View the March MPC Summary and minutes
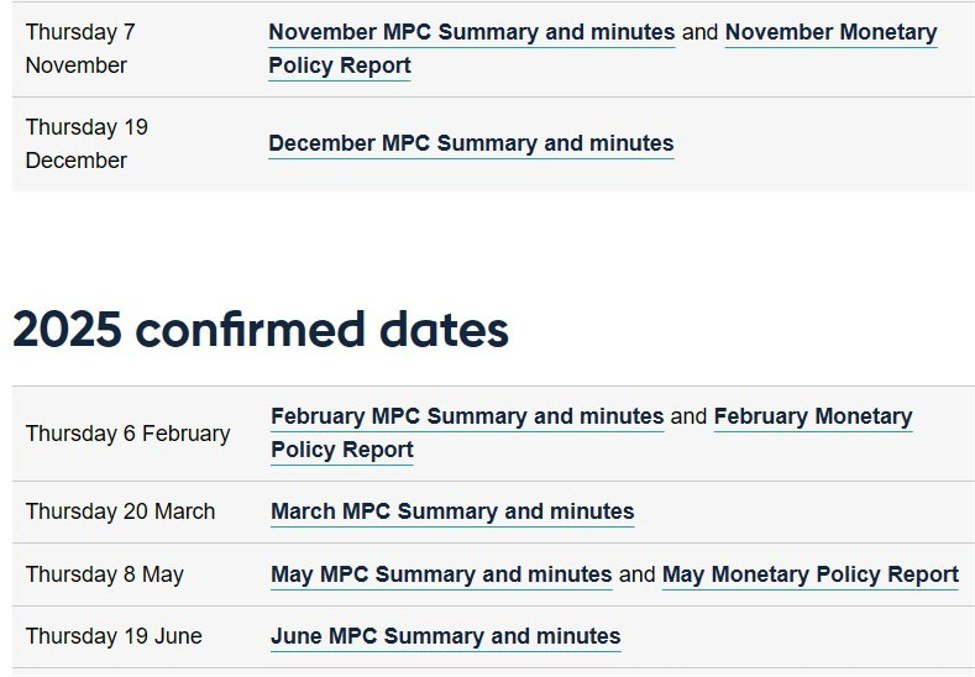975x677 pixels. pos(452,512)
